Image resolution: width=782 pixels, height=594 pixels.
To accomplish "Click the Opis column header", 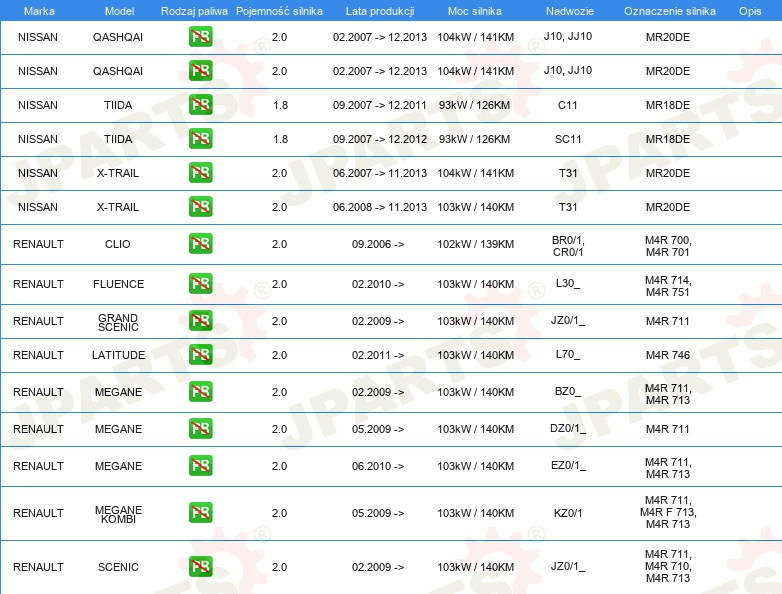I will 749,11.
